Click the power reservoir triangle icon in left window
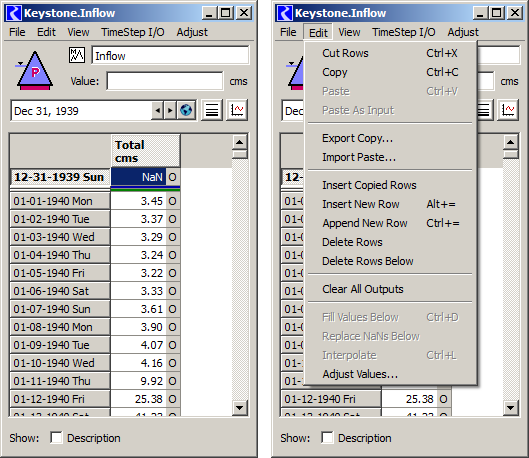Image resolution: width=529 pixels, height=458 pixels. pos(35,70)
